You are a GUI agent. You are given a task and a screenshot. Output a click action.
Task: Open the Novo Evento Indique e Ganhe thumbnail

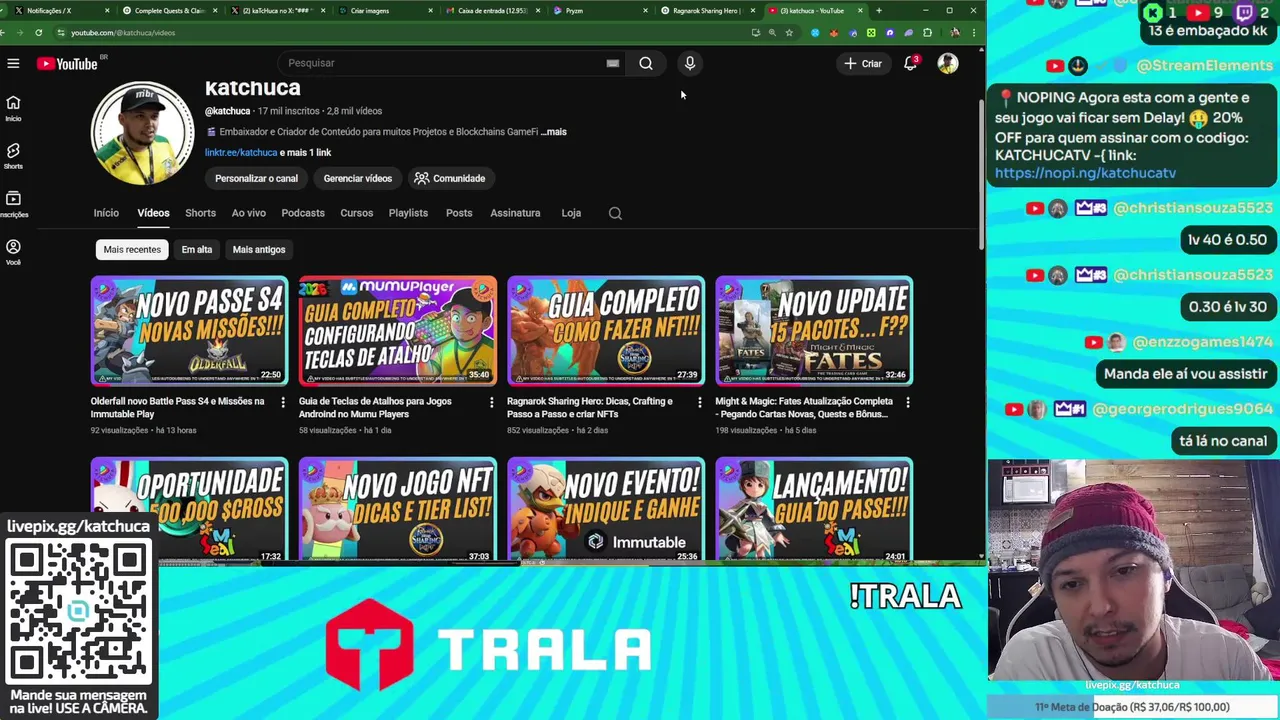(605, 510)
